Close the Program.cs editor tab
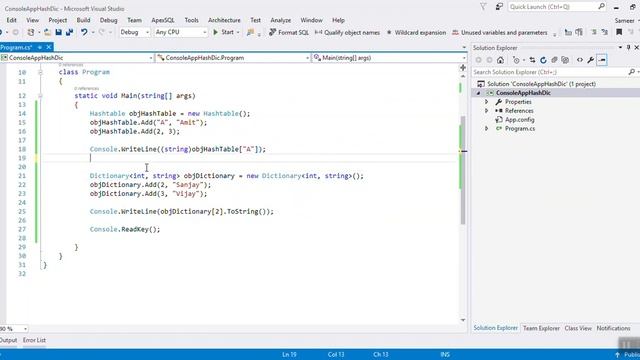Screen dimensions: 640x360 49,47
